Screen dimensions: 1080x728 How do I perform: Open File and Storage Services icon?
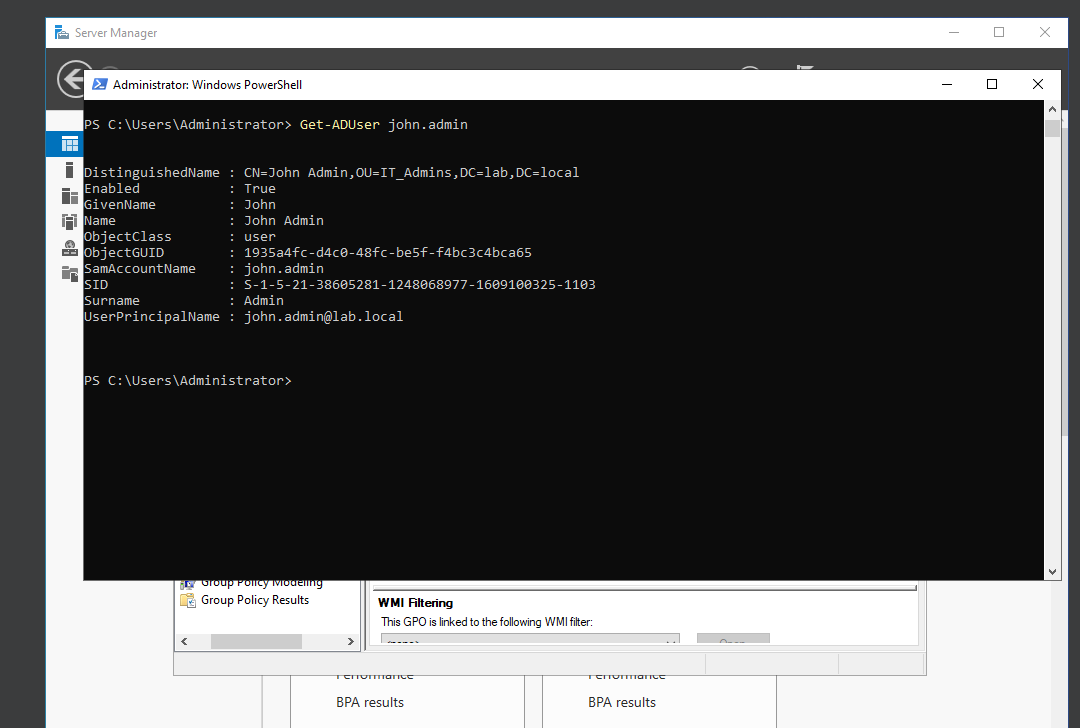pos(70,273)
